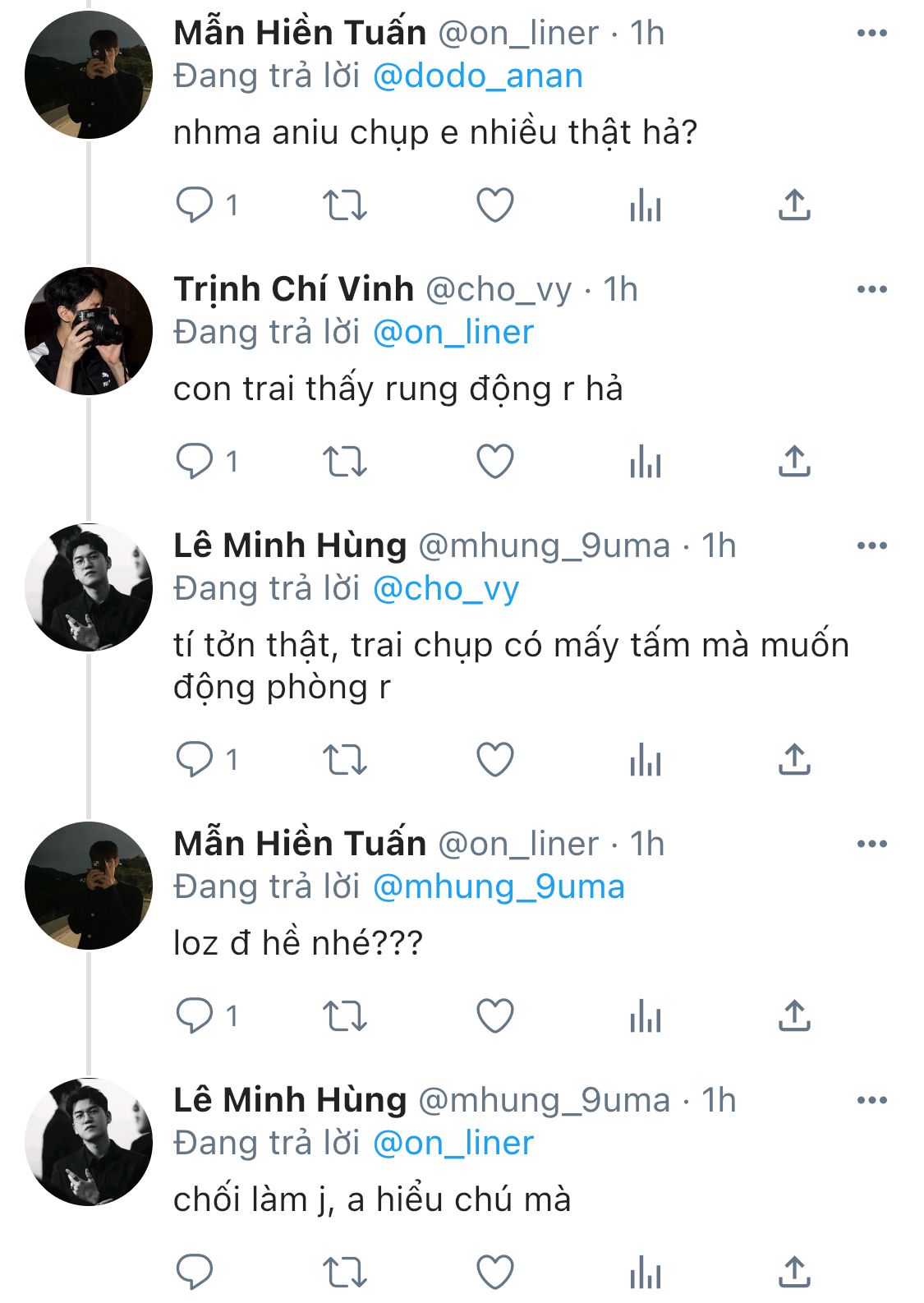Viewport: 924px width, 1303px height.
Task: Like the 'tí tởn thật' tweet
Action: pos(495,759)
